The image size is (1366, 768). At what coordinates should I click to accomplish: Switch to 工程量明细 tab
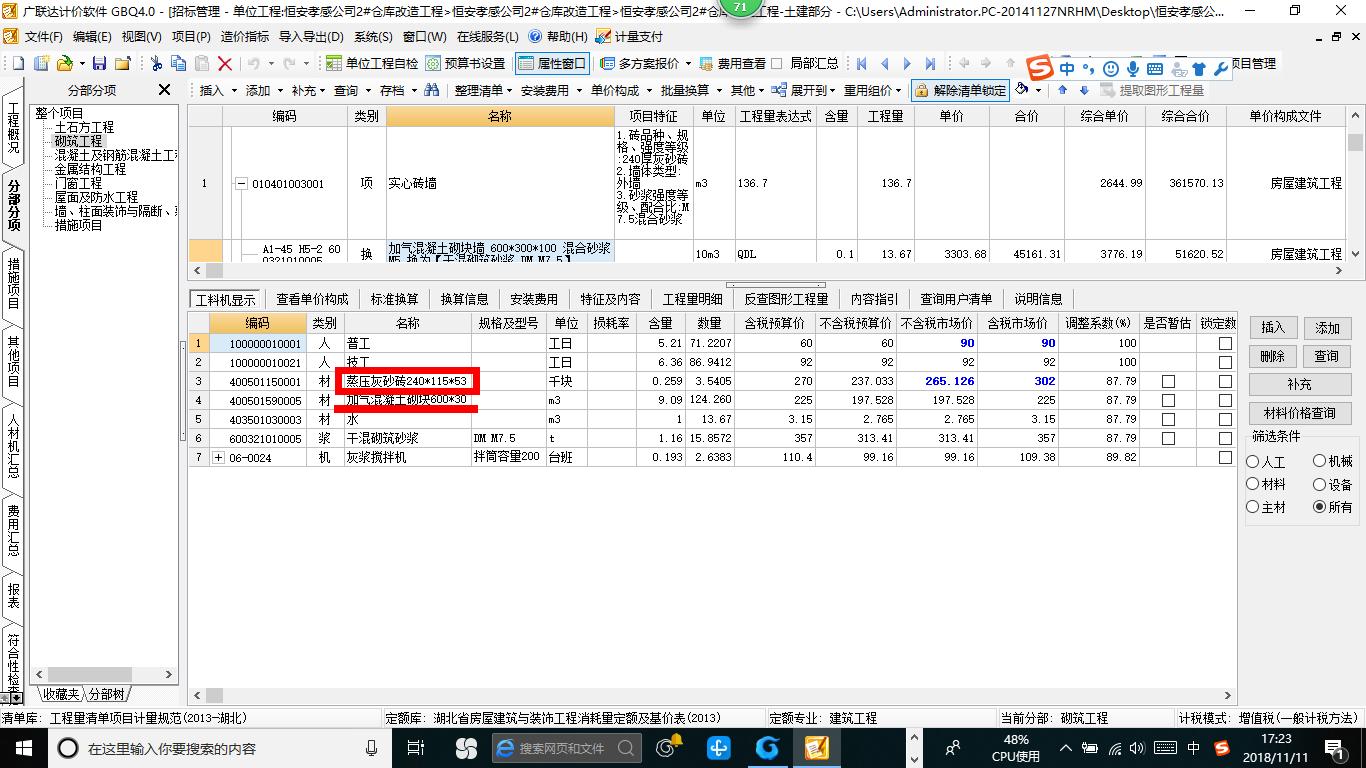(692, 299)
